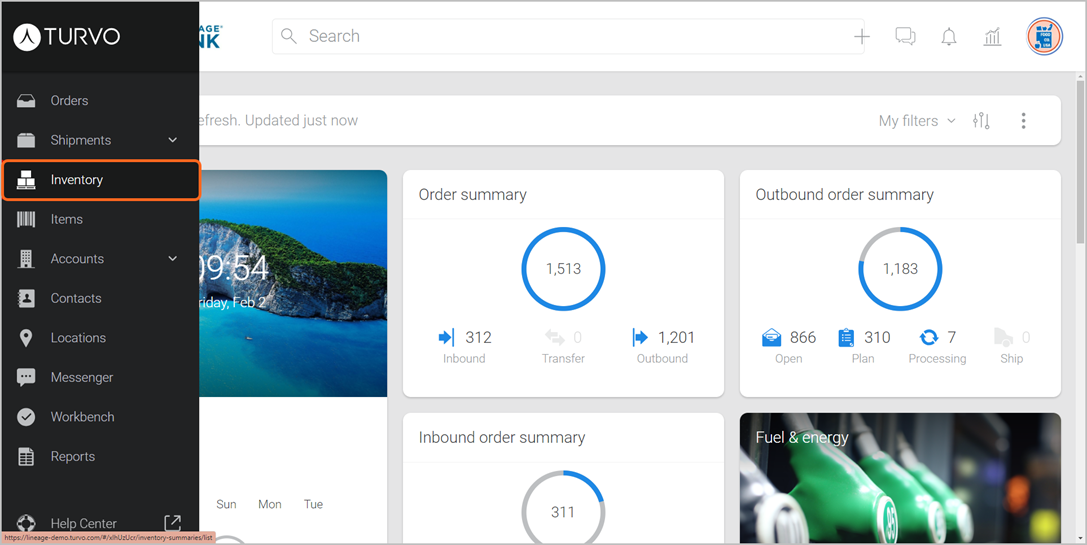The image size is (1087, 545).
Task: Select Inventory in the sidebar menu
Action: [77, 180]
